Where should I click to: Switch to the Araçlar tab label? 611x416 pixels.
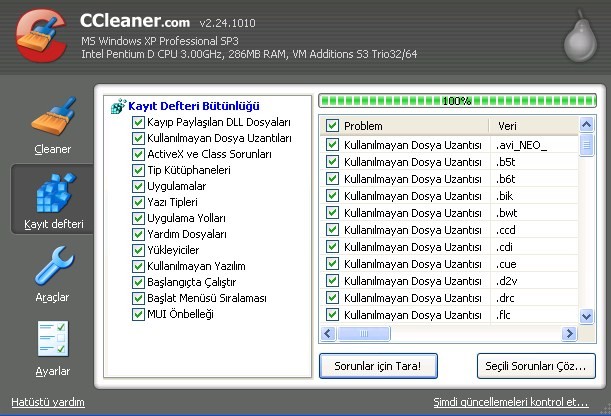(52, 298)
